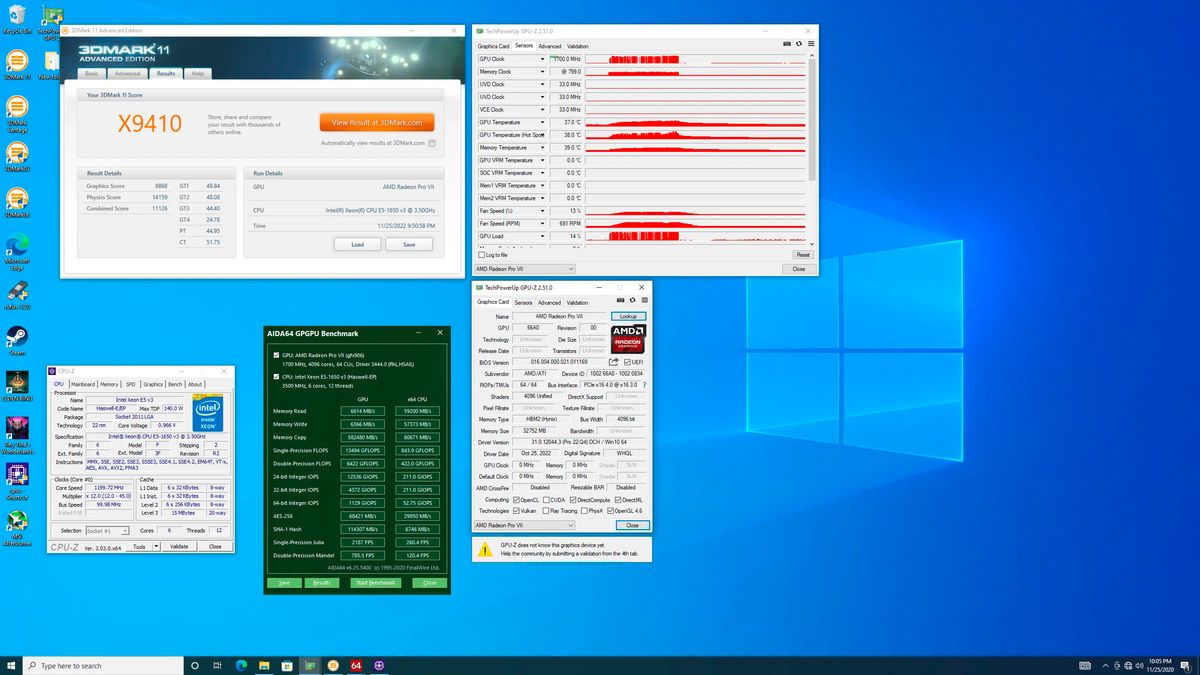
Task: Open the Elden Ring desktop shortcut
Action: (16, 384)
